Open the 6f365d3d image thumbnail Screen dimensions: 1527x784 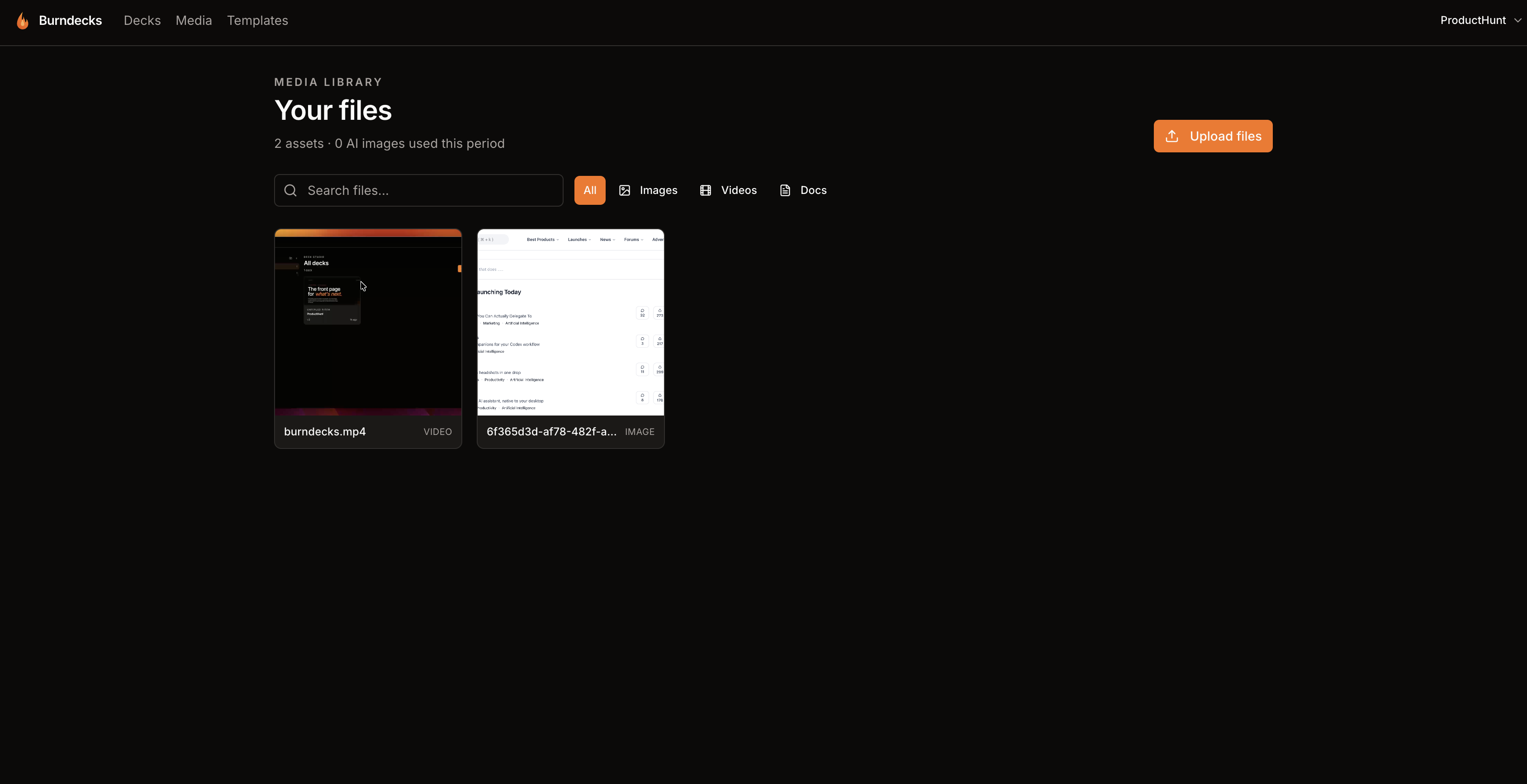(571, 322)
